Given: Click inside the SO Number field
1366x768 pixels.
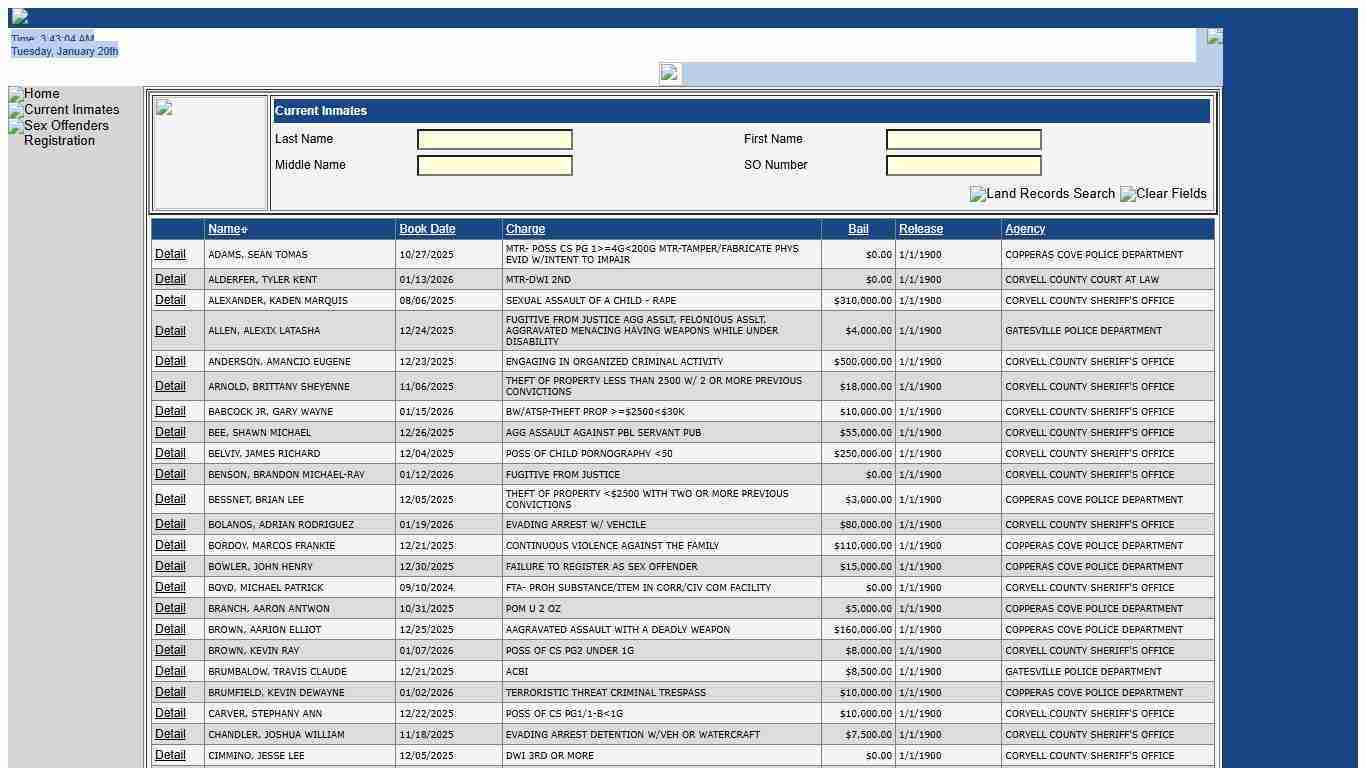Looking at the screenshot, I should [963, 165].
